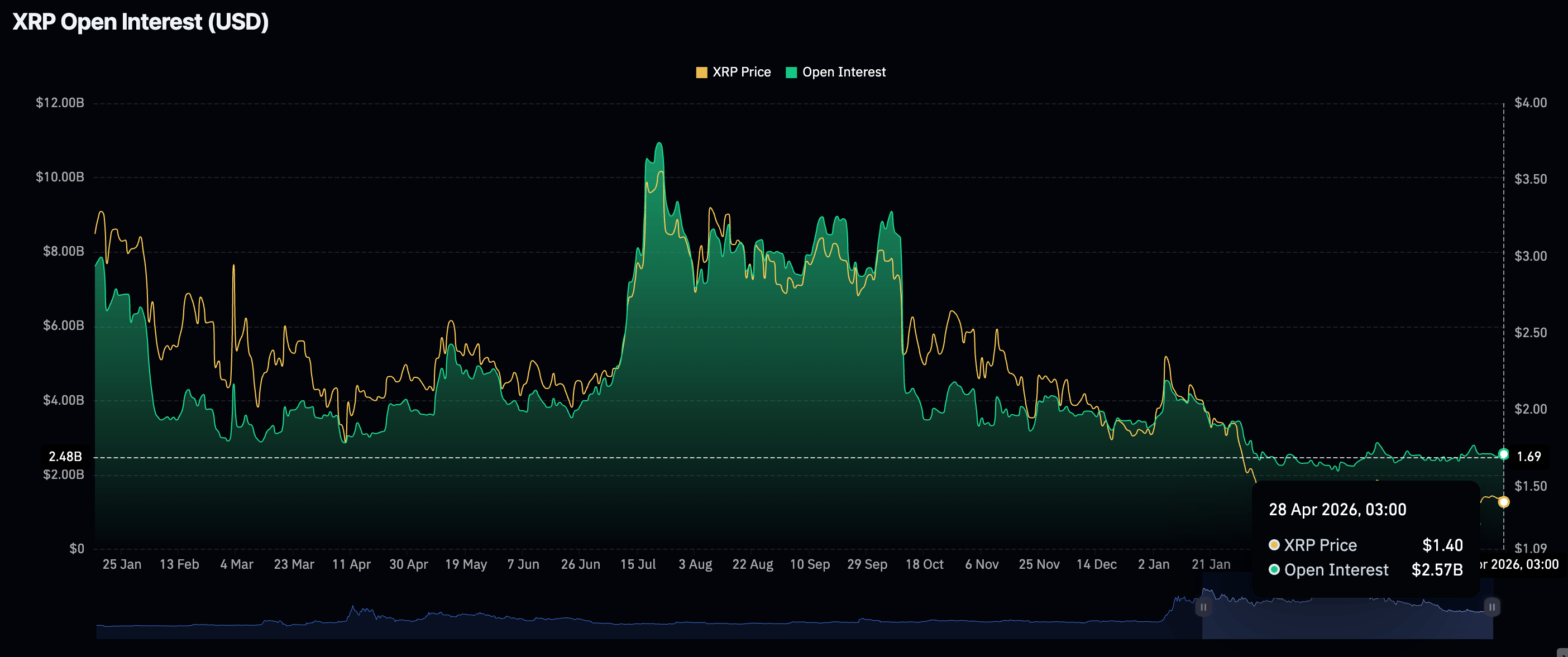Screen dimensions: 1568x657
Task: Click the green Open Interest legend swatch
Action: [x=791, y=73]
